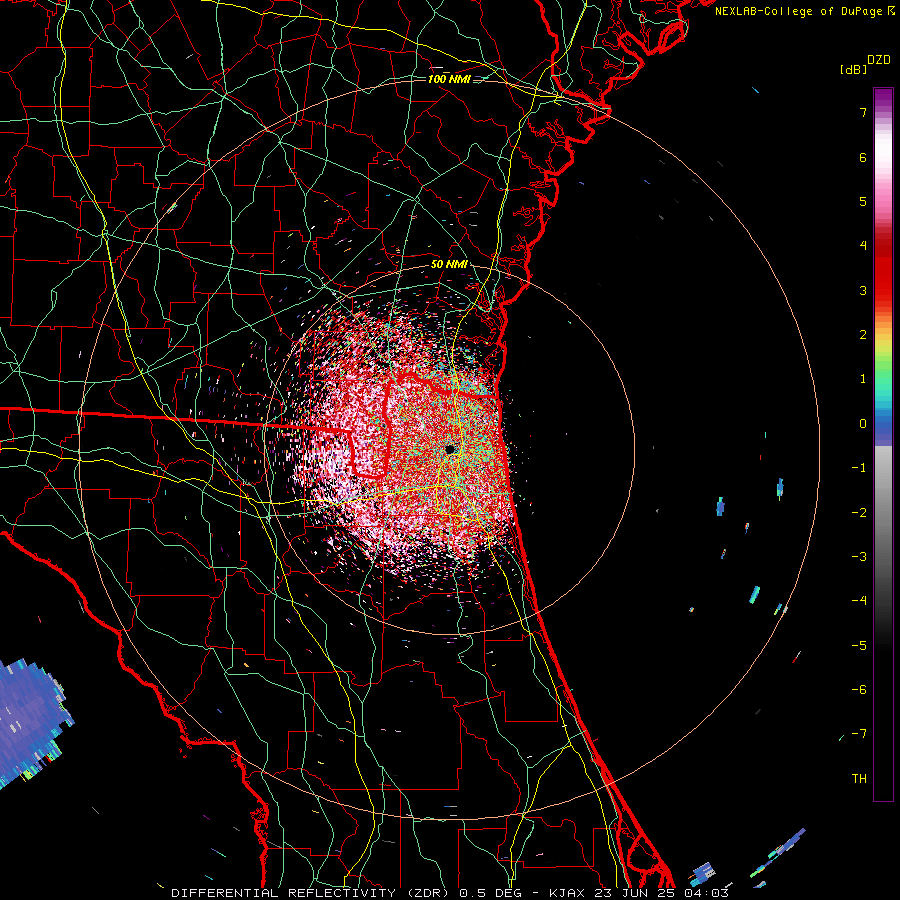Image resolution: width=900 pixels, height=900 pixels.
Task: Click the NEXLAB-College of DuPage watermark text
Action: (804, 11)
